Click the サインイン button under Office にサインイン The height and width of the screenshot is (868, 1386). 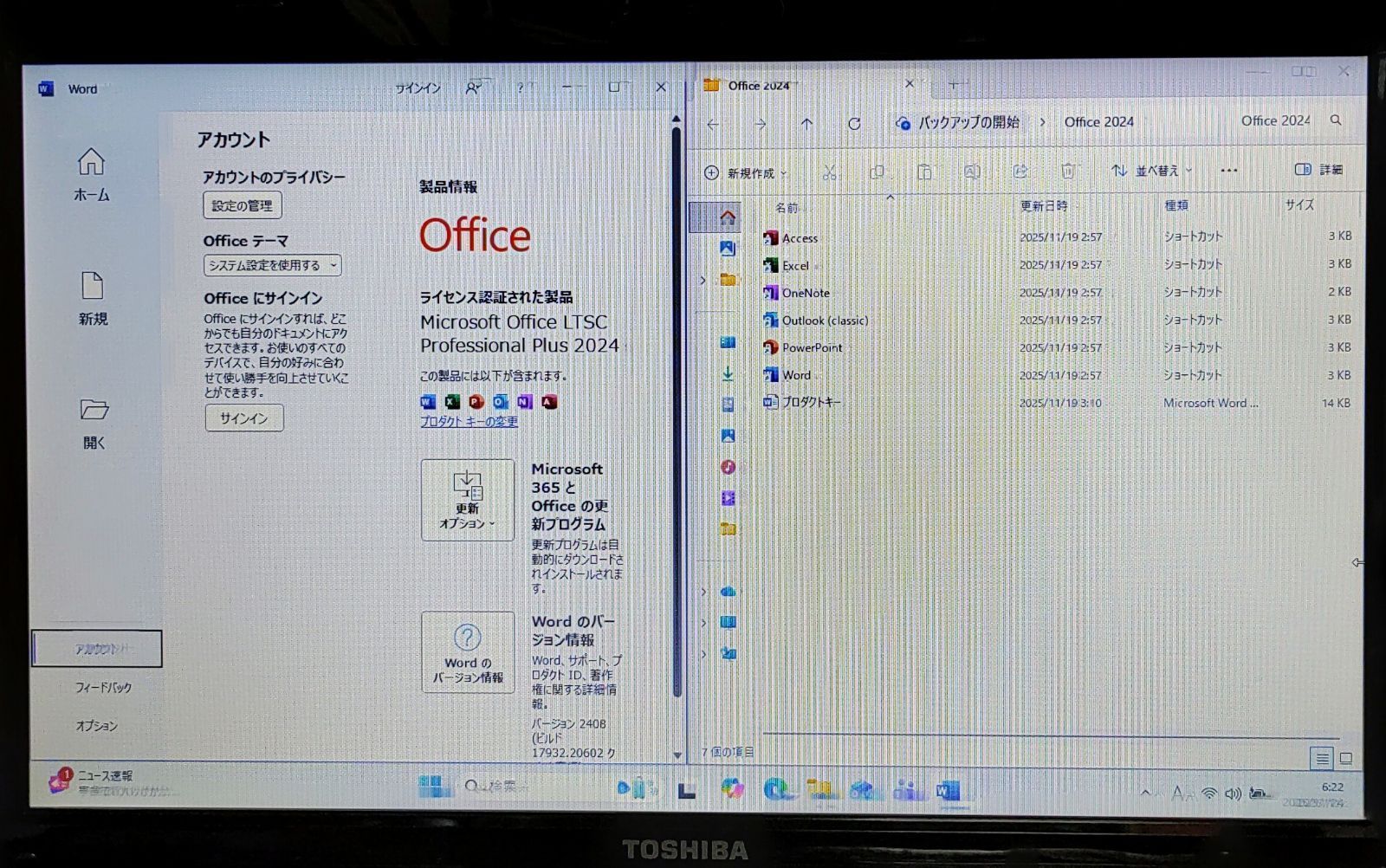(244, 418)
